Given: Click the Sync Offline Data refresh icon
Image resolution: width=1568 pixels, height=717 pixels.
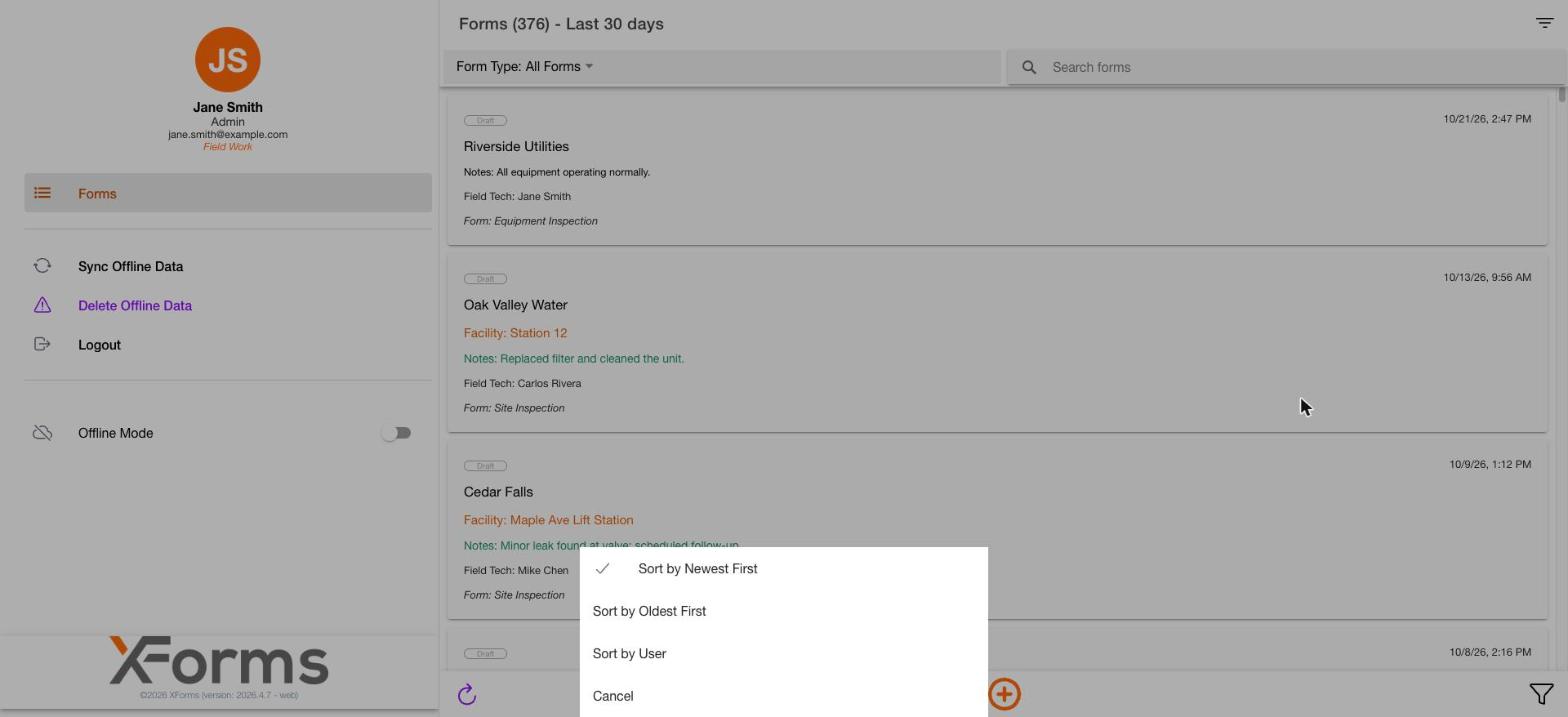Looking at the screenshot, I should pos(42,266).
